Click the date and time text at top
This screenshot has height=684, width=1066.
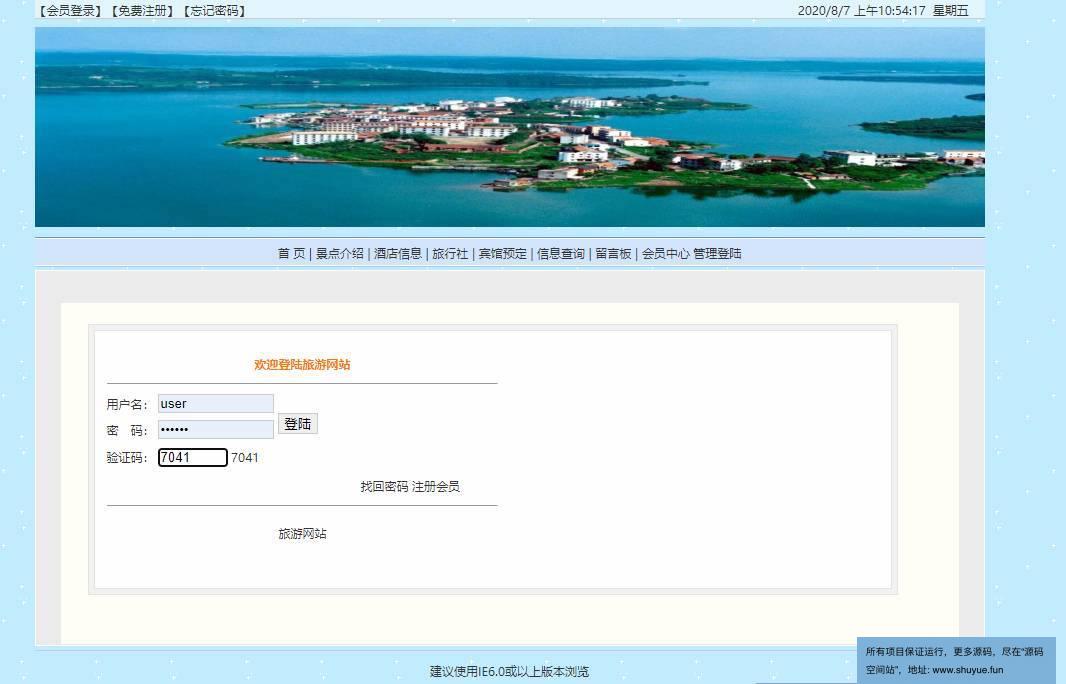point(882,11)
